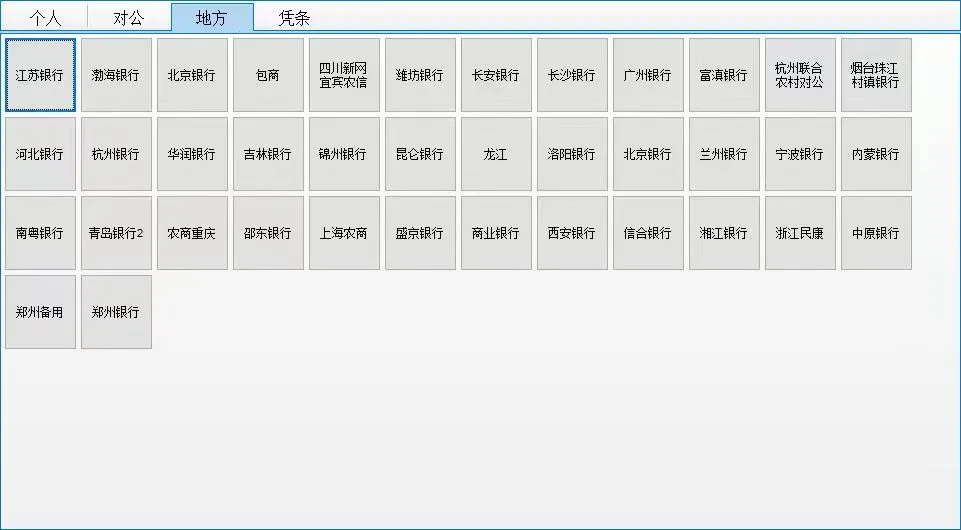The width and height of the screenshot is (961, 530).
Task: Pick the 吉林银行 button
Action: point(268,154)
